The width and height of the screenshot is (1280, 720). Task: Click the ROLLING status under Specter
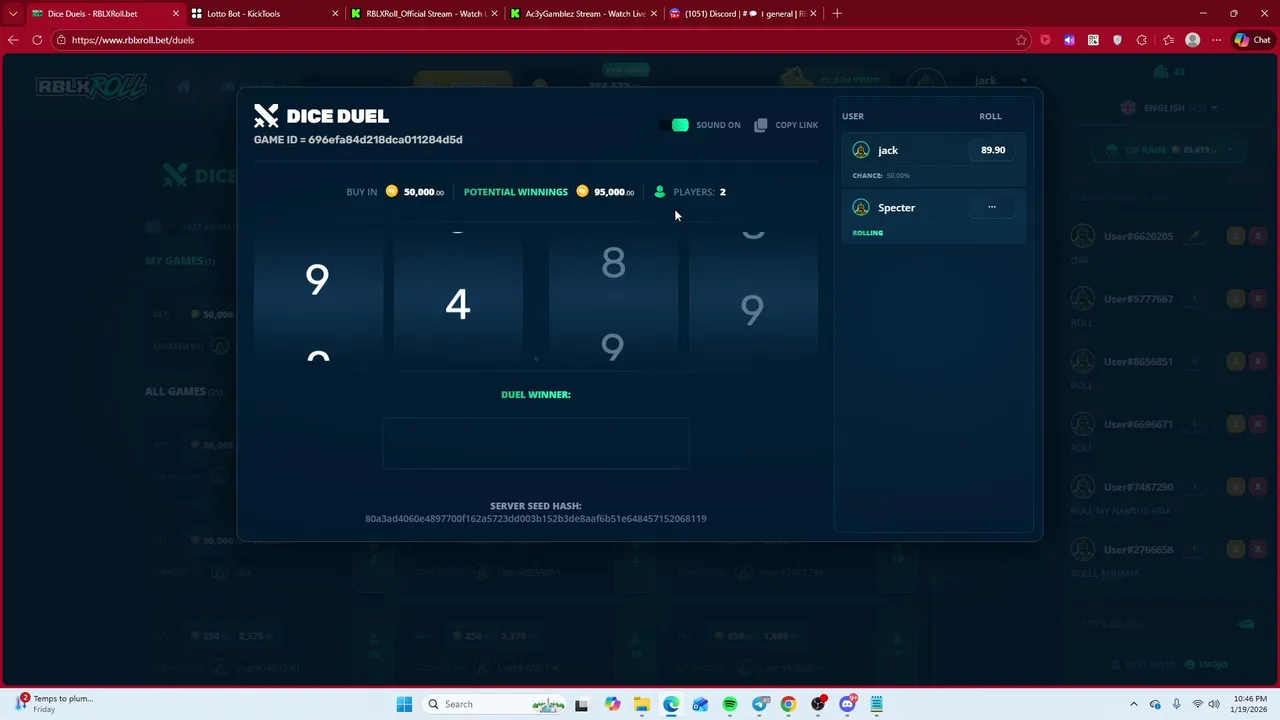[867, 233]
